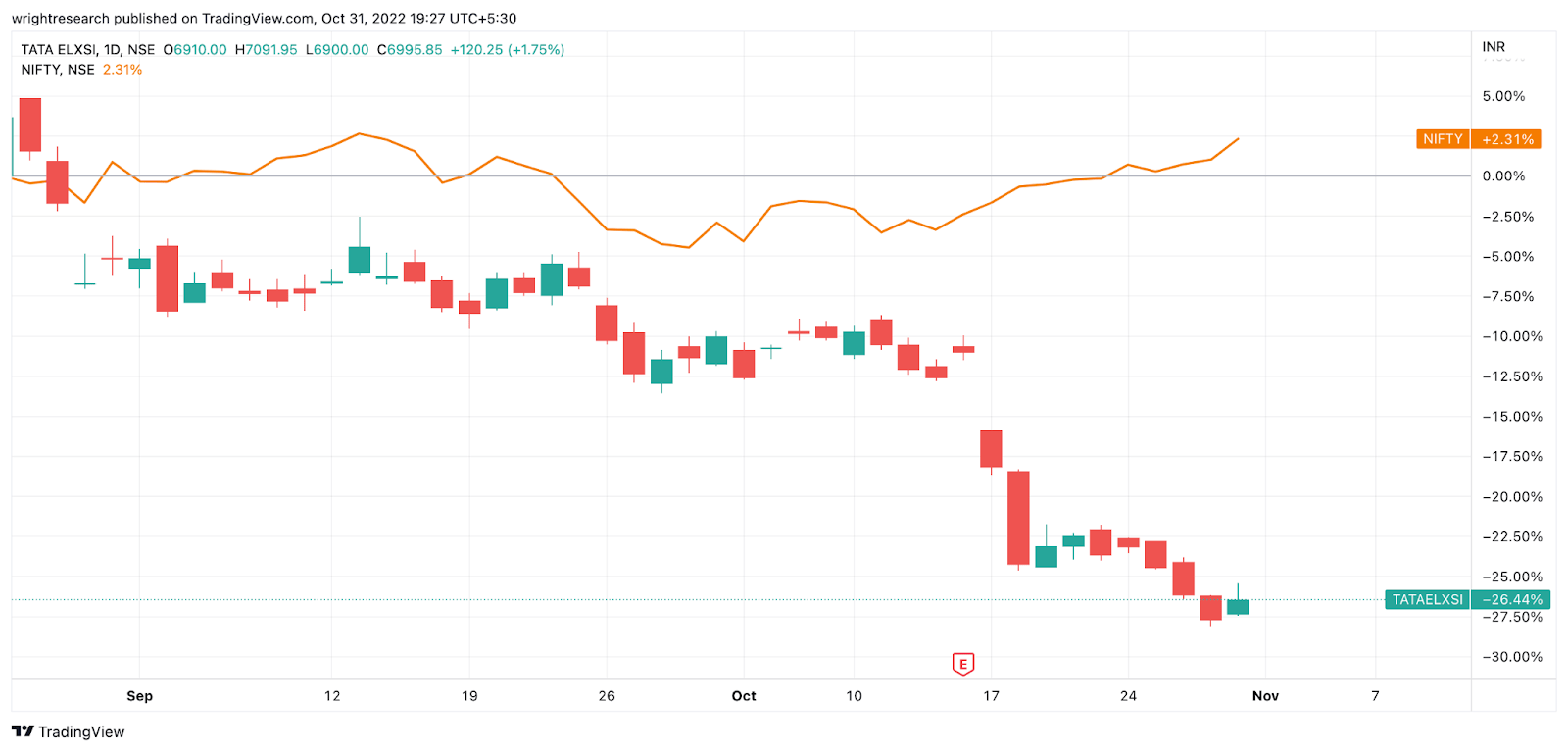The image size is (1568, 752).
Task: Click the +120.25 (+1.75%) change text
Action: click(x=508, y=49)
